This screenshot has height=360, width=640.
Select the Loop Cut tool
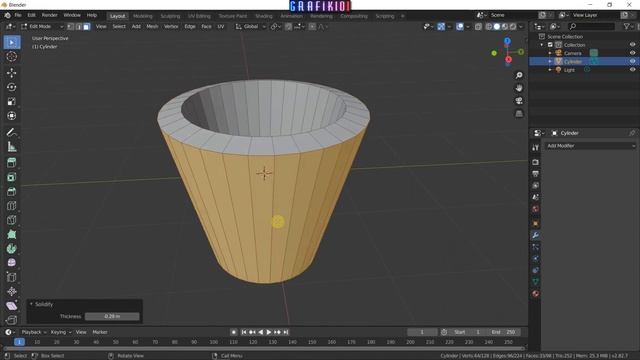click(12, 206)
